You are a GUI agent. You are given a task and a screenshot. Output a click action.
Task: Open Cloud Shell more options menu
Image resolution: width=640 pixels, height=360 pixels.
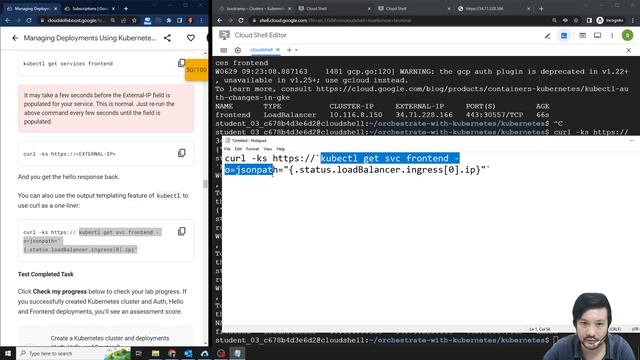tap(612, 36)
